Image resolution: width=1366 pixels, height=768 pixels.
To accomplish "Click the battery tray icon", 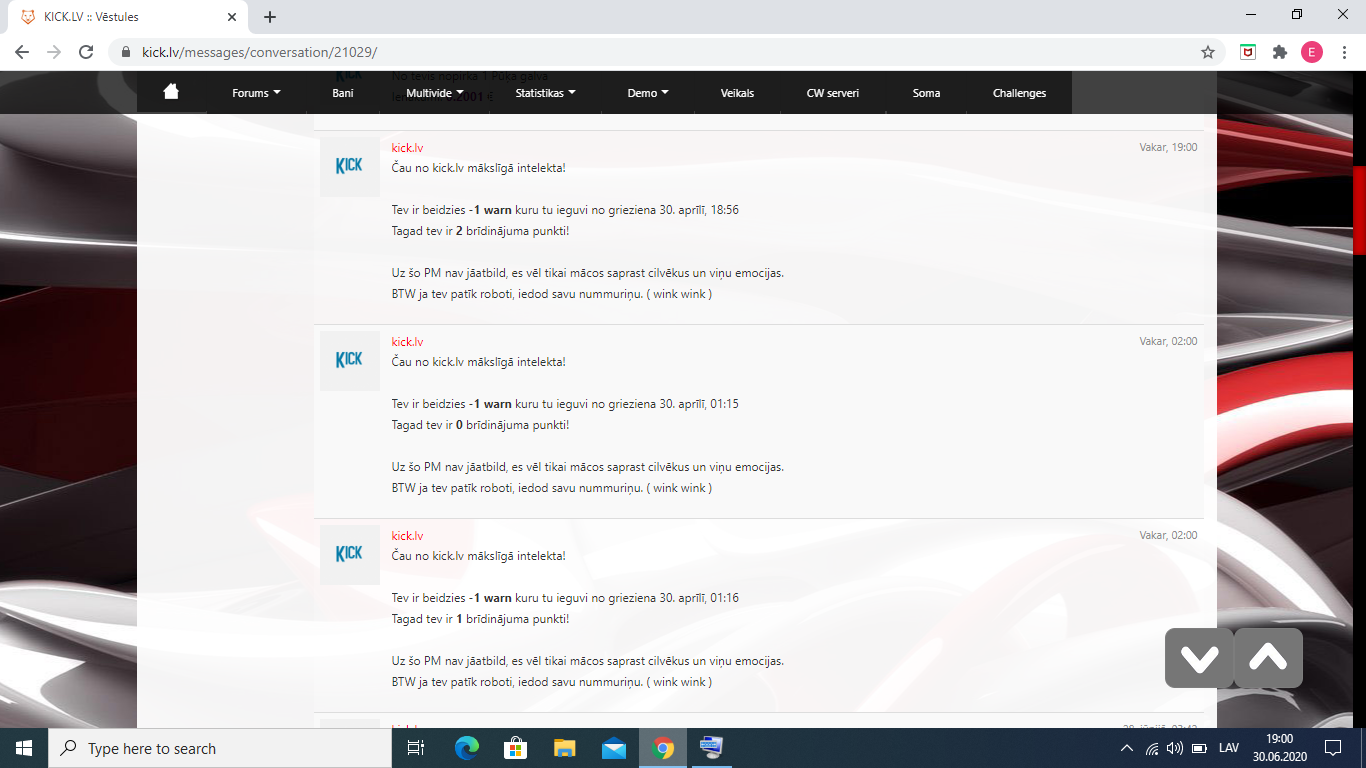I will [x=1199, y=748].
